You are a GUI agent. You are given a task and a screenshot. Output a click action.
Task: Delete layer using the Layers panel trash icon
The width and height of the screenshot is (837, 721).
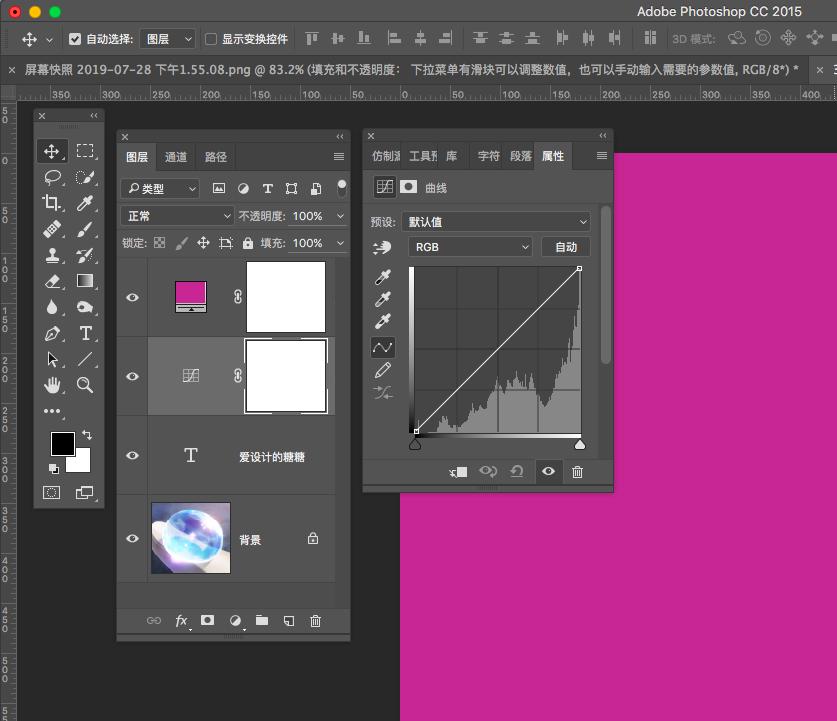point(316,621)
